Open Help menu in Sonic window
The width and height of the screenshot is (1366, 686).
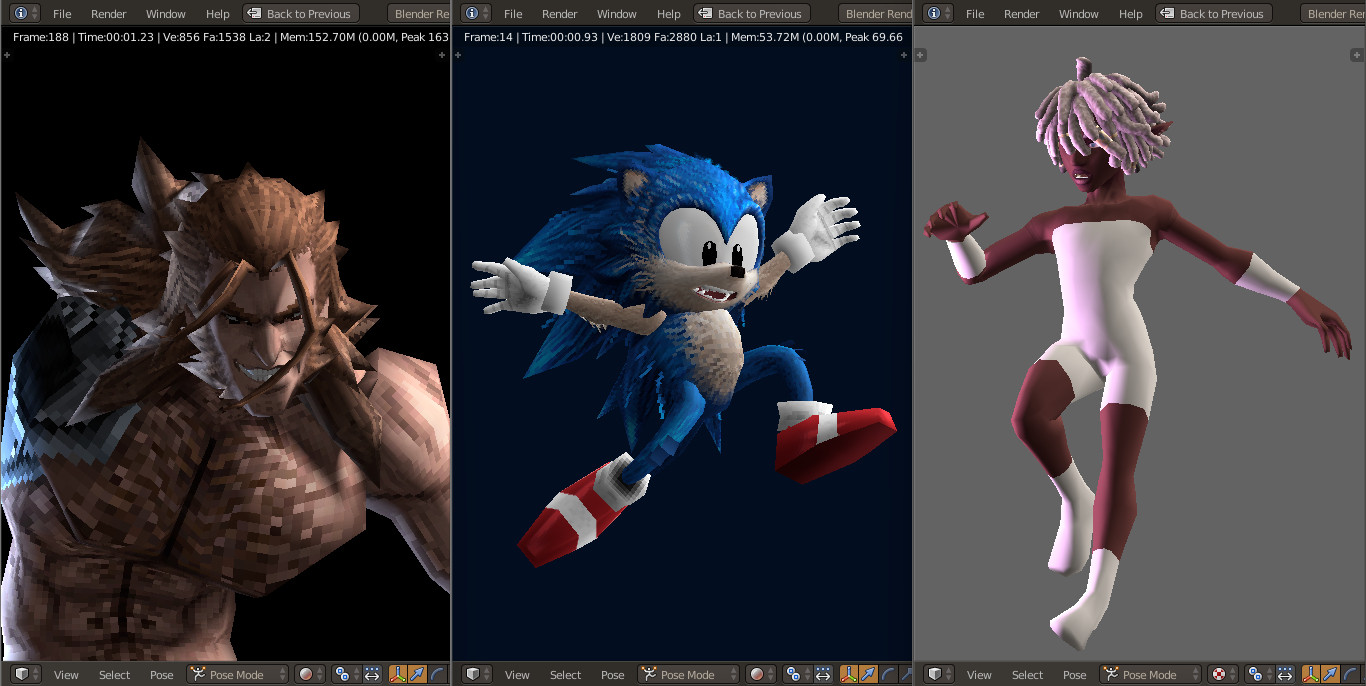(669, 14)
